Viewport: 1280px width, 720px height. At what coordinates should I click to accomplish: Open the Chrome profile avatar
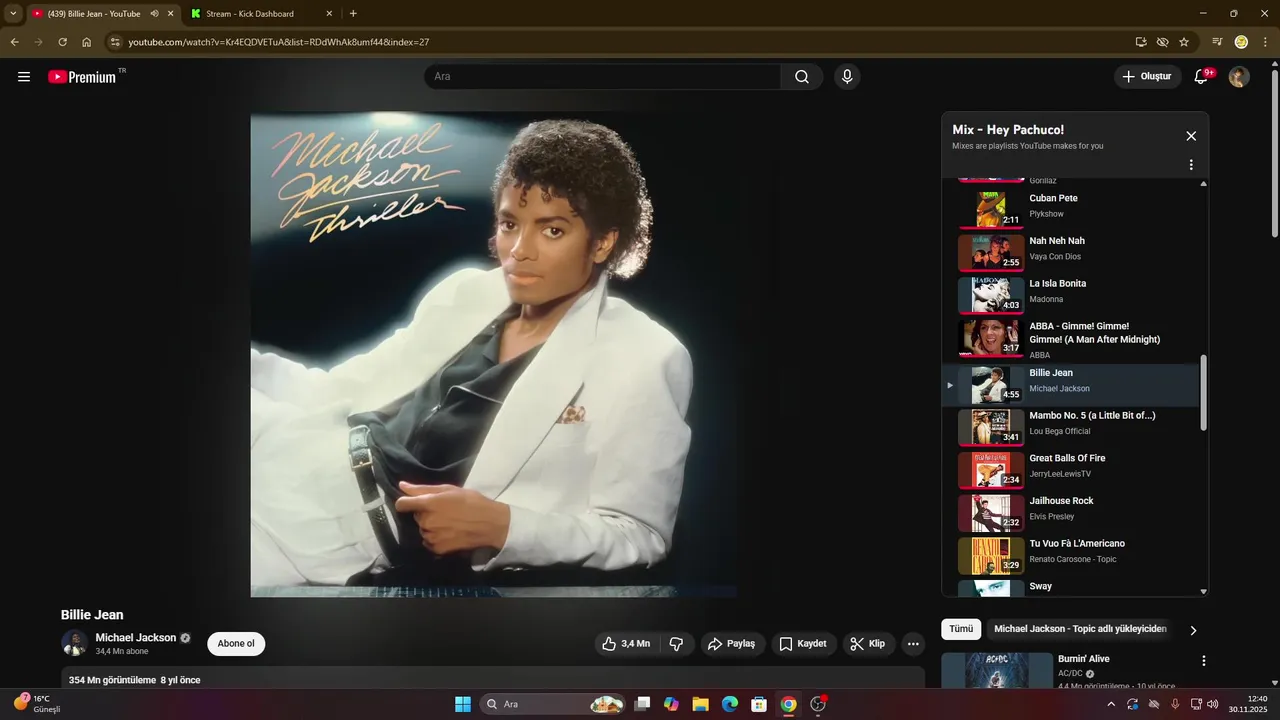[x=1241, y=42]
